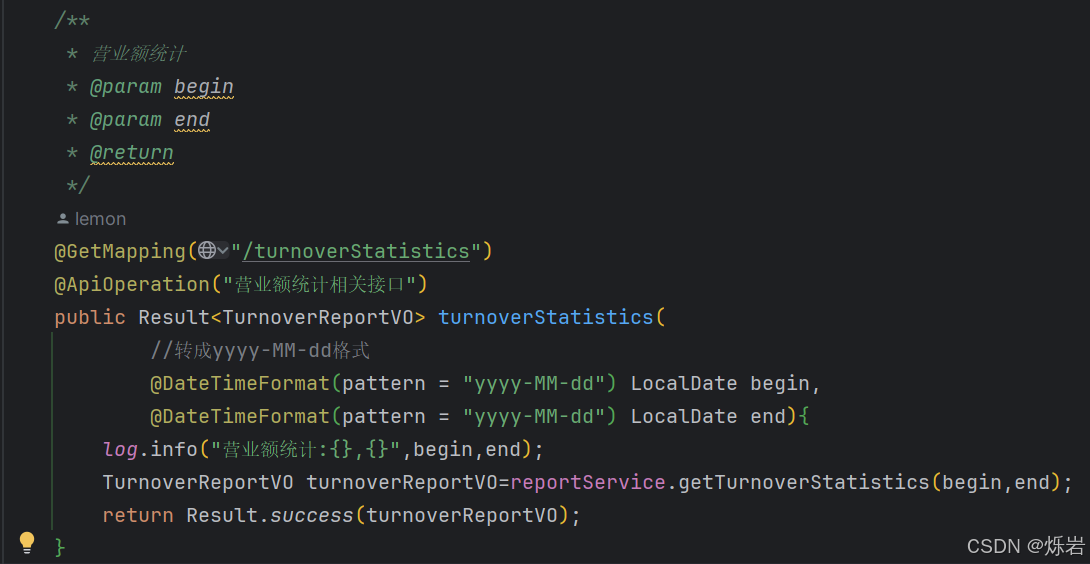The height and width of the screenshot is (564, 1090).
Task: Click the turnoverReportVO local variable declaration
Action: (402, 482)
